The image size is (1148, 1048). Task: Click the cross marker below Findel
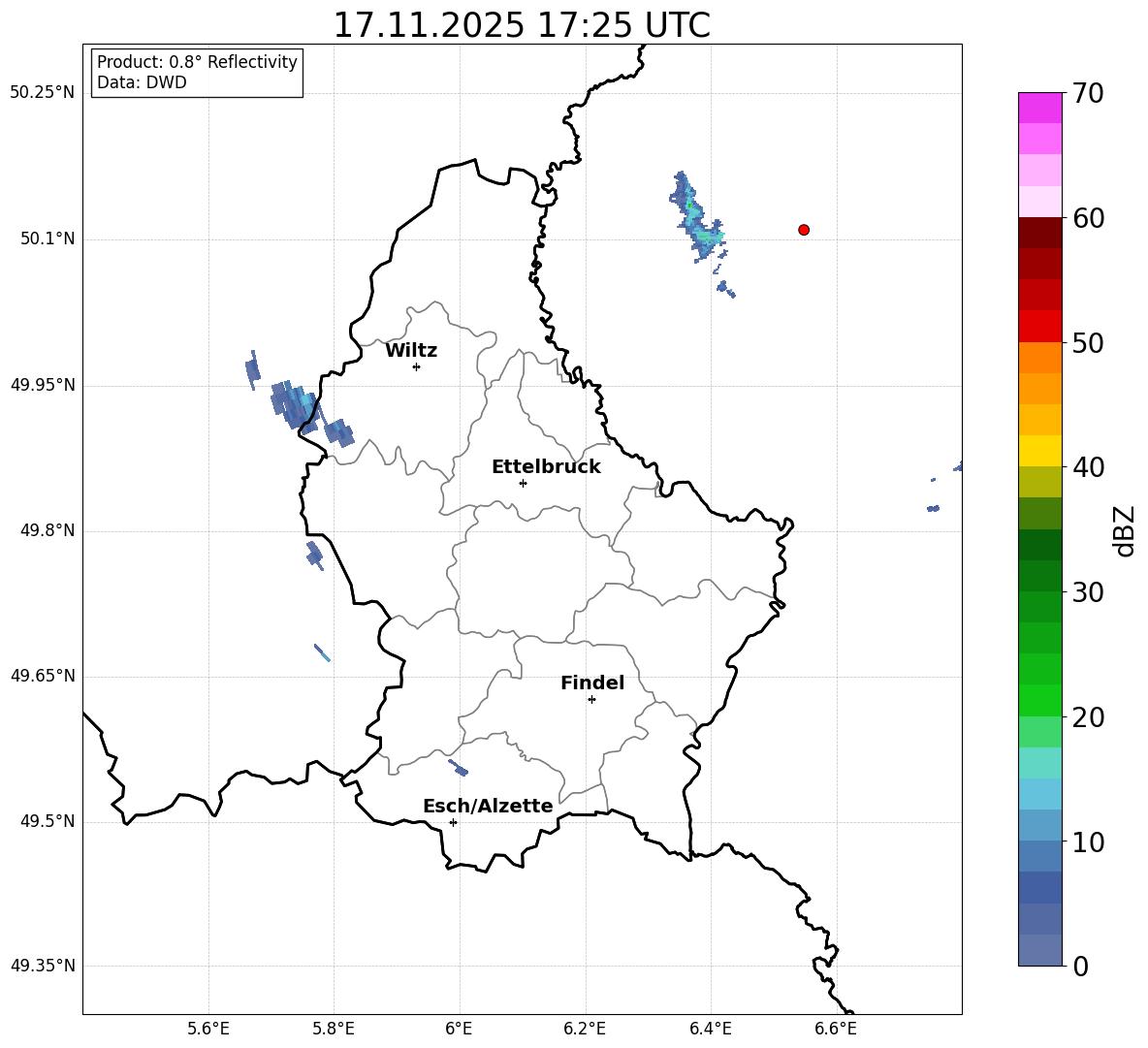click(x=591, y=700)
